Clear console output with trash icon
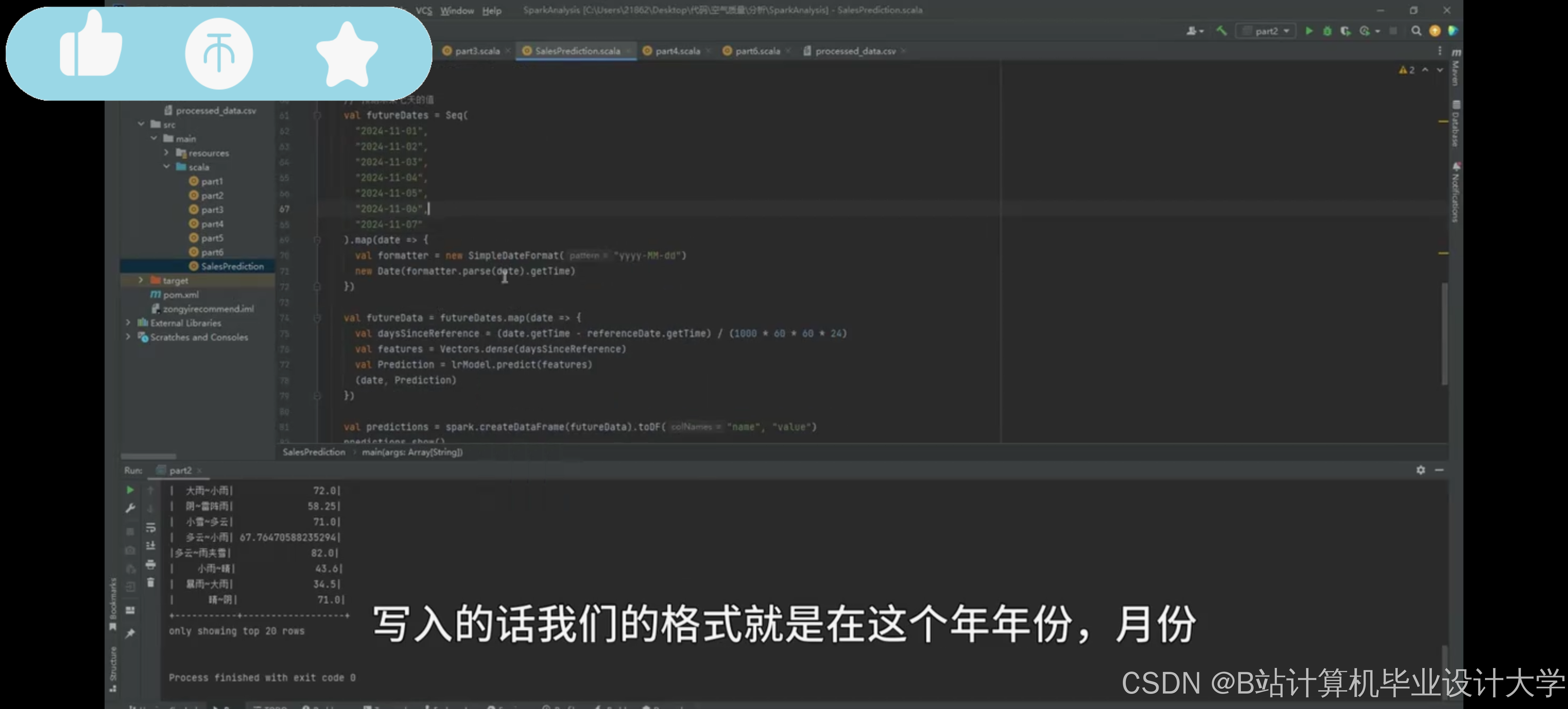The image size is (1568, 709). 150,583
